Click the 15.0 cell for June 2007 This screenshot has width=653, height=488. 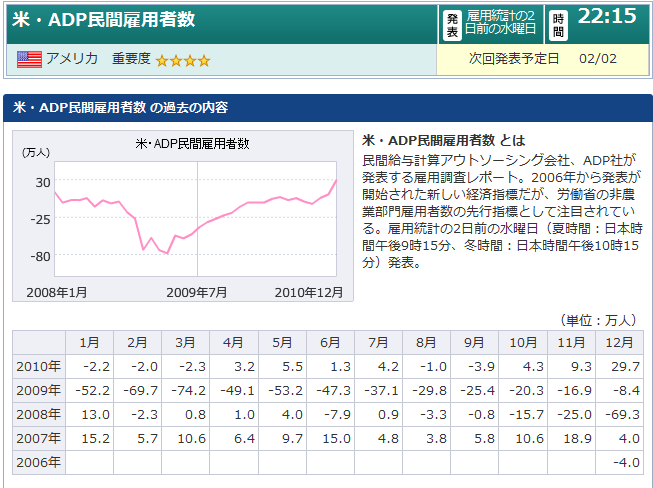[330, 438]
